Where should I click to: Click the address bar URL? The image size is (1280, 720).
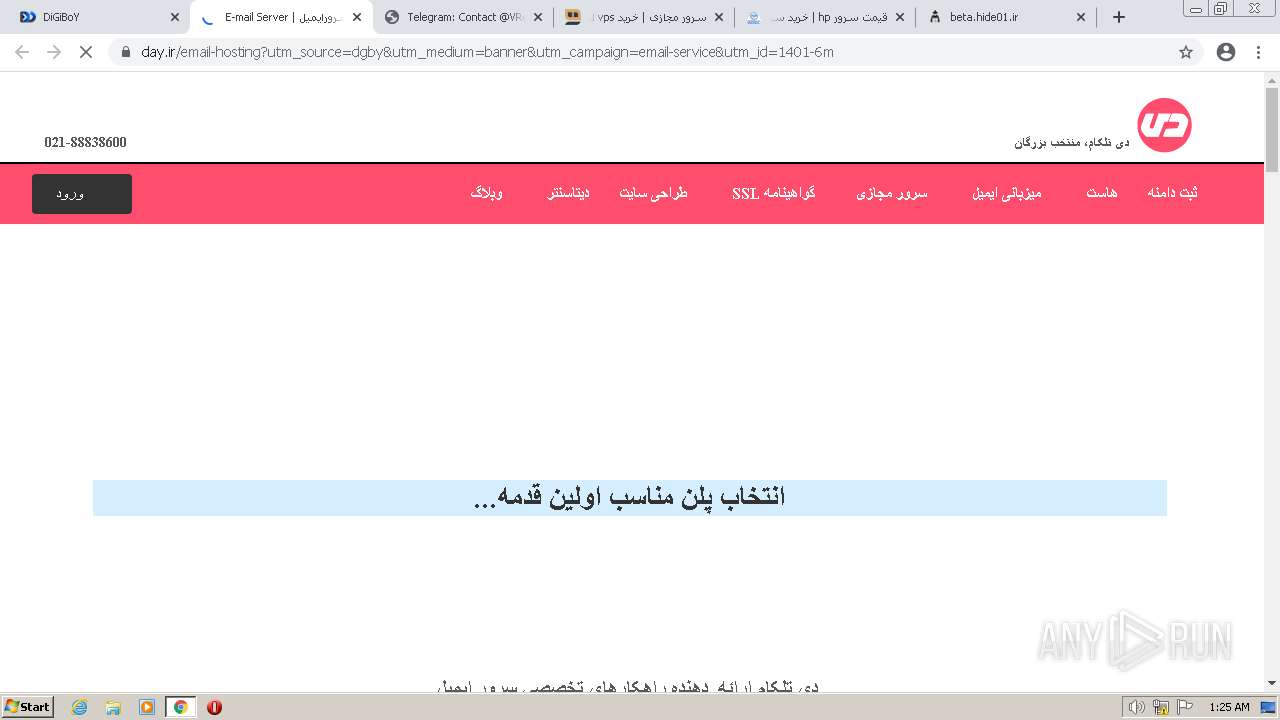tap(487, 52)
